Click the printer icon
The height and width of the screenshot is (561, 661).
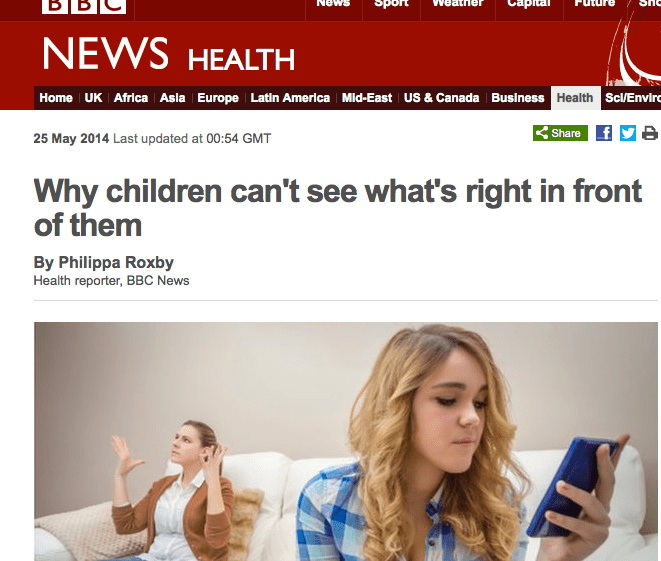[650, 133]
